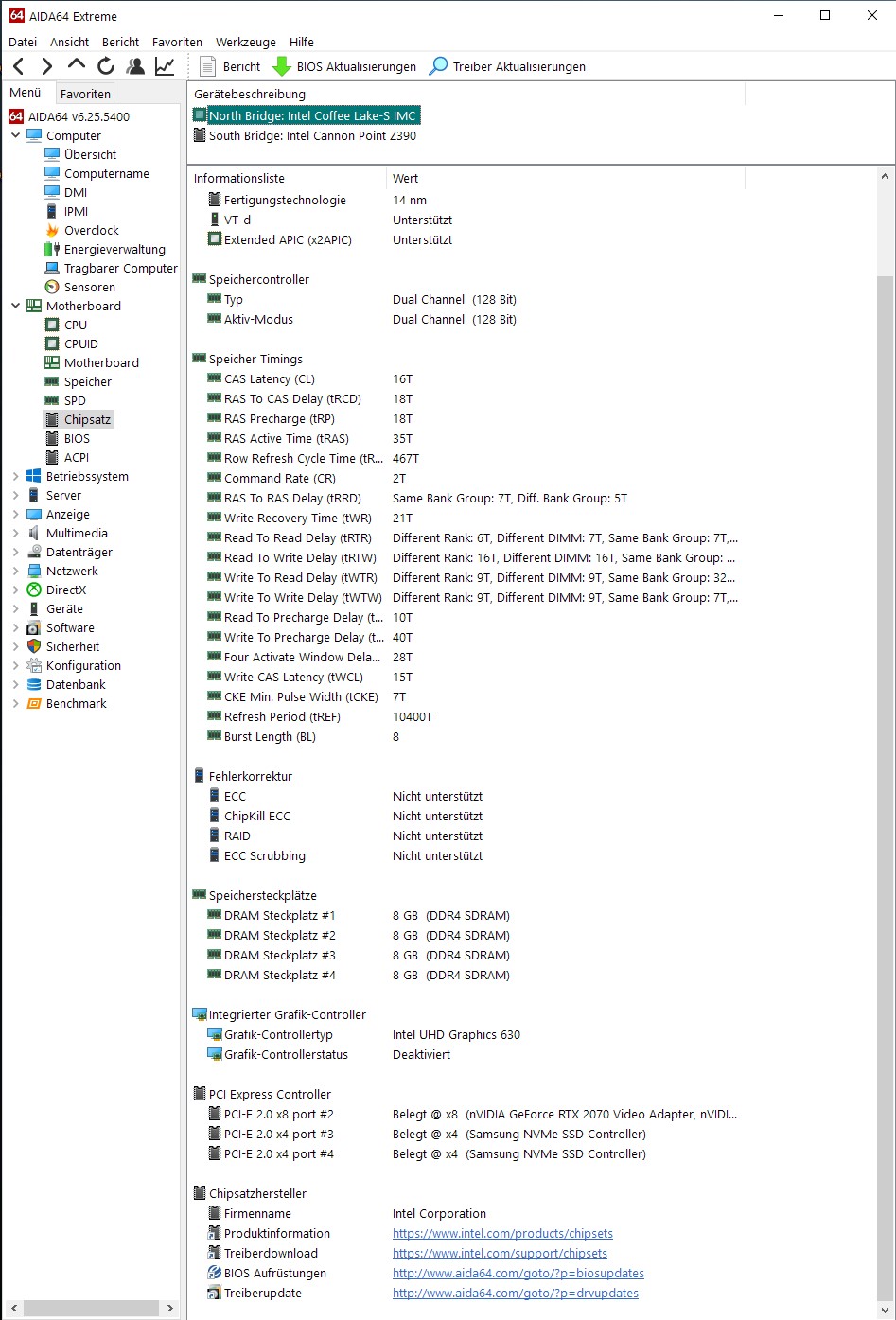Open the drvupdates aida64 link
The width and height of the screenshot is (896, 1320).
click(516, 1293)
